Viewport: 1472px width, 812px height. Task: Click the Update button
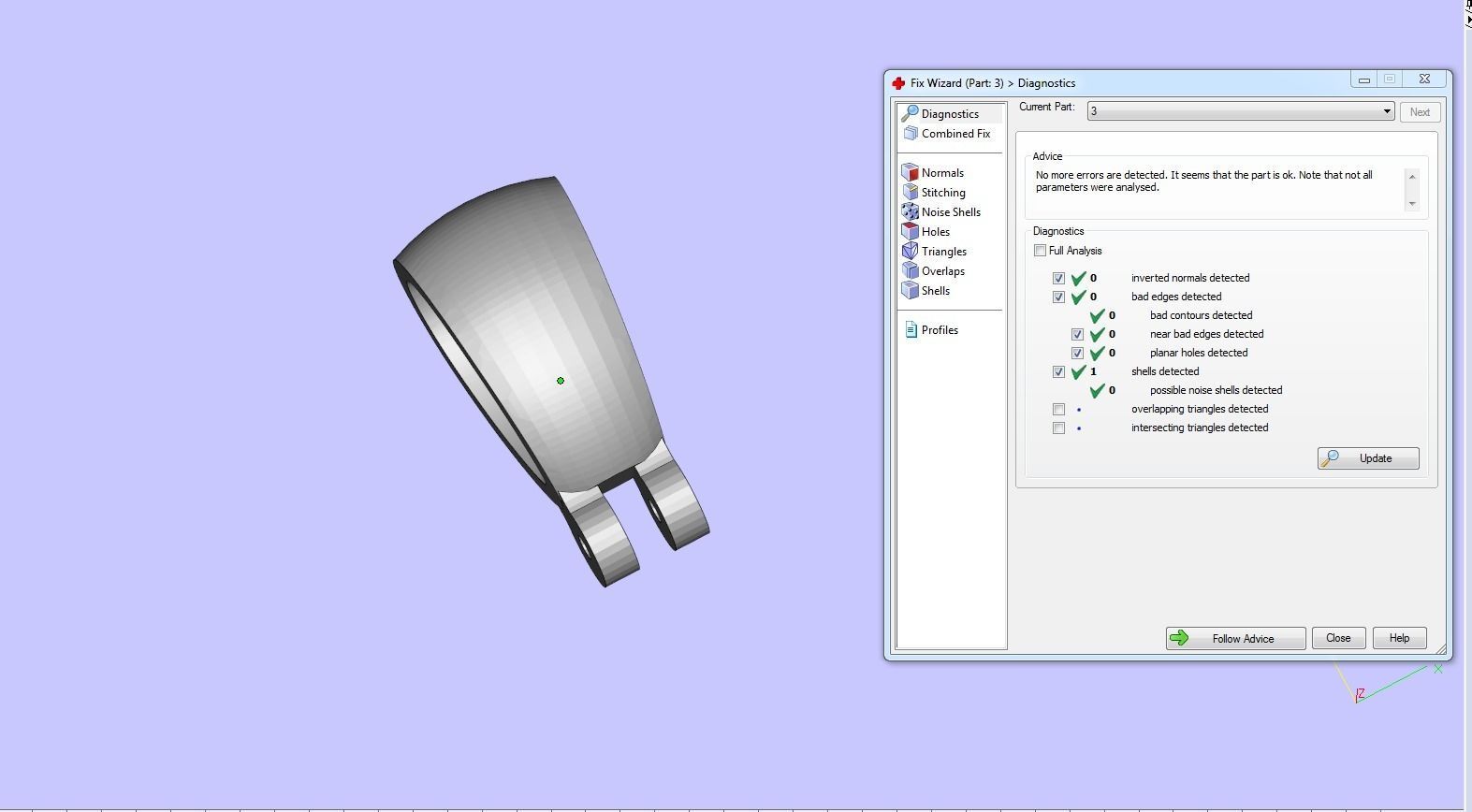[x=1368, y=458]
